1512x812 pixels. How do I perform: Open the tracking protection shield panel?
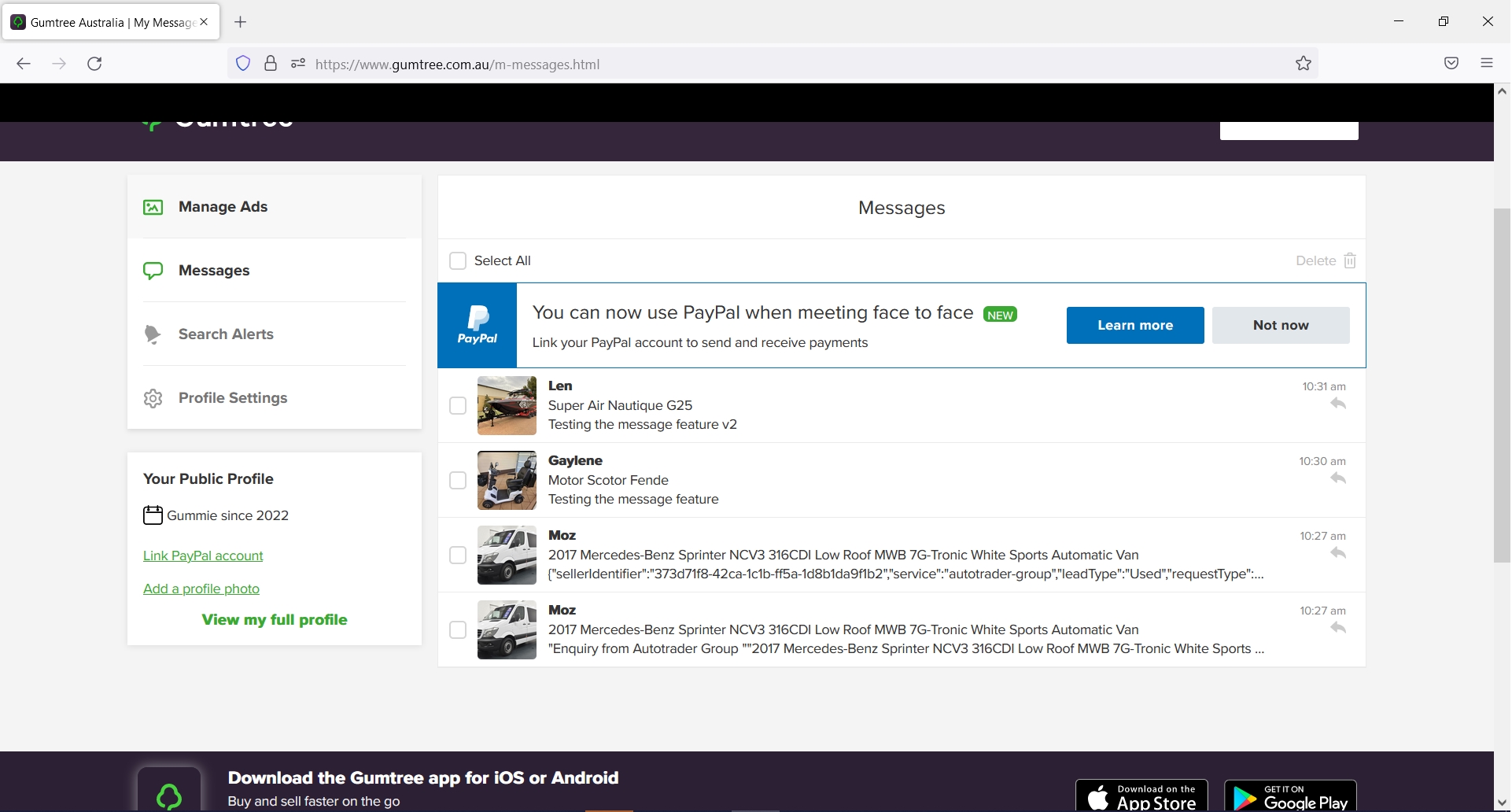click(x=242, y=64)
